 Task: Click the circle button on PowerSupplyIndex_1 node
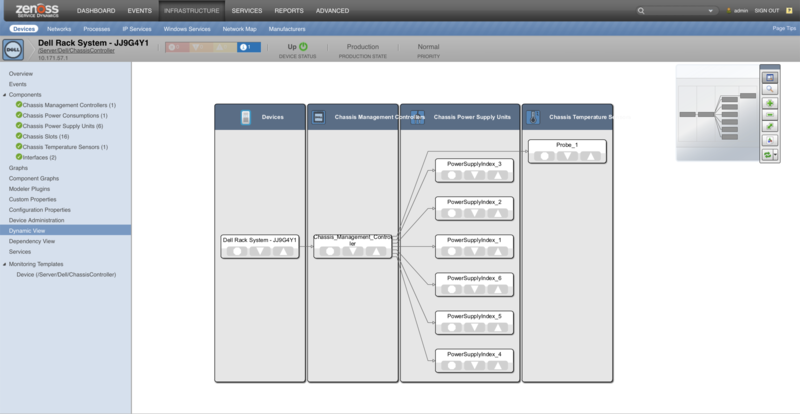[x=452, y=251]
